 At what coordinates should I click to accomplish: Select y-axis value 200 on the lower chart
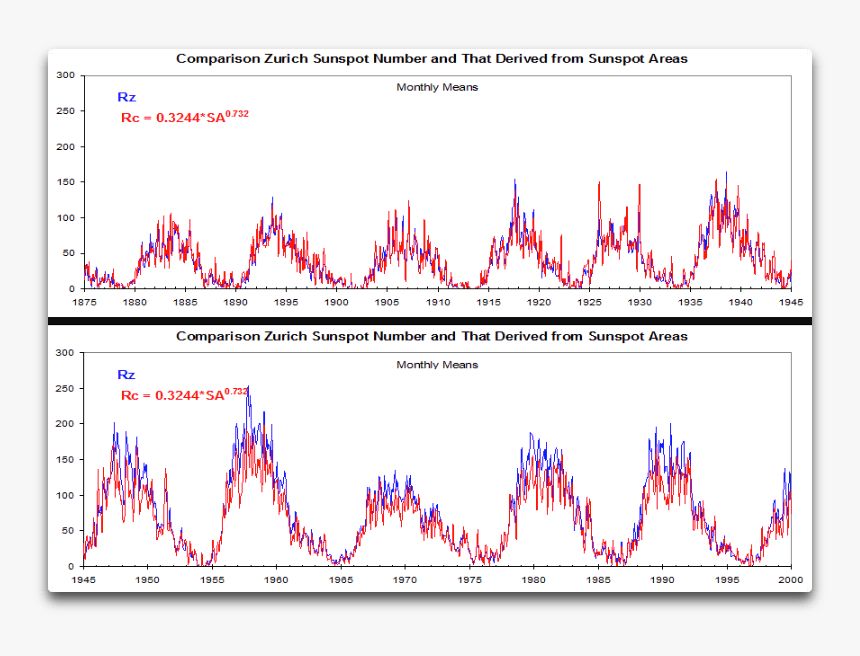pos(65,424)
